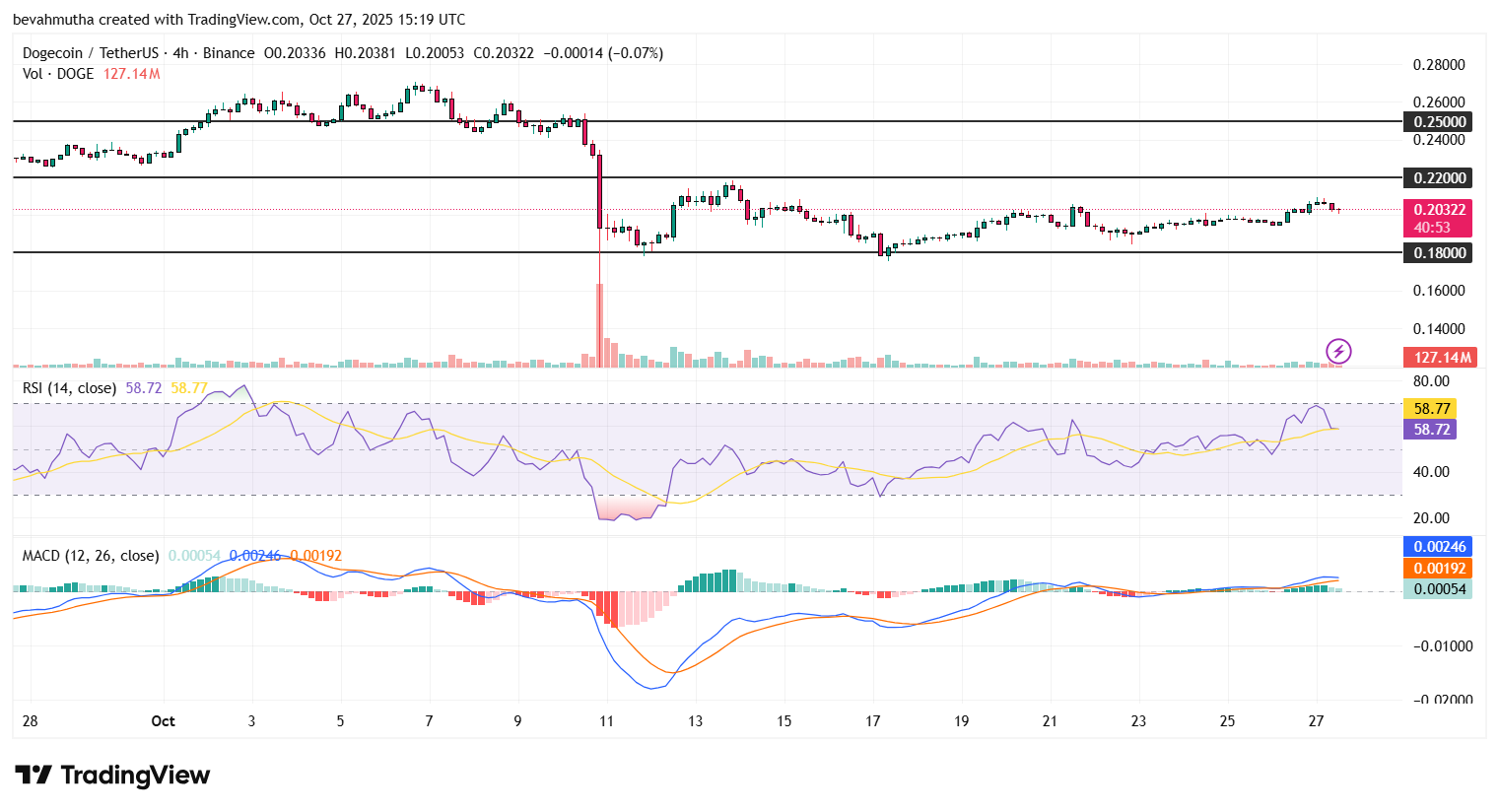The image size is (1499, 812).
Task: Click the bevahmutha TradingView.com attribution text
Action: (238, 20)
